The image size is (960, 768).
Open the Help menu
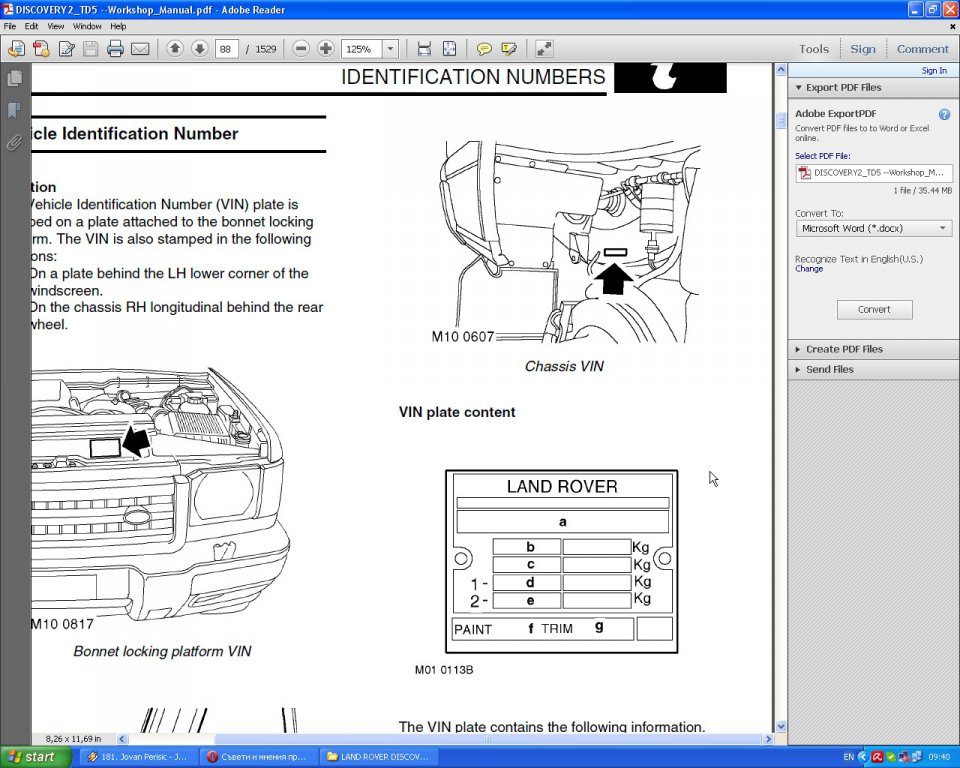[118, 26]
